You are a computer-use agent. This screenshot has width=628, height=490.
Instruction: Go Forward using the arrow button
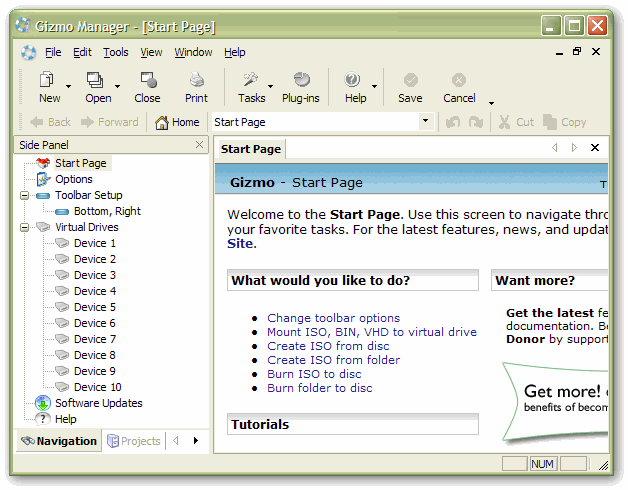pyautogui.click(x=109, y=122)
